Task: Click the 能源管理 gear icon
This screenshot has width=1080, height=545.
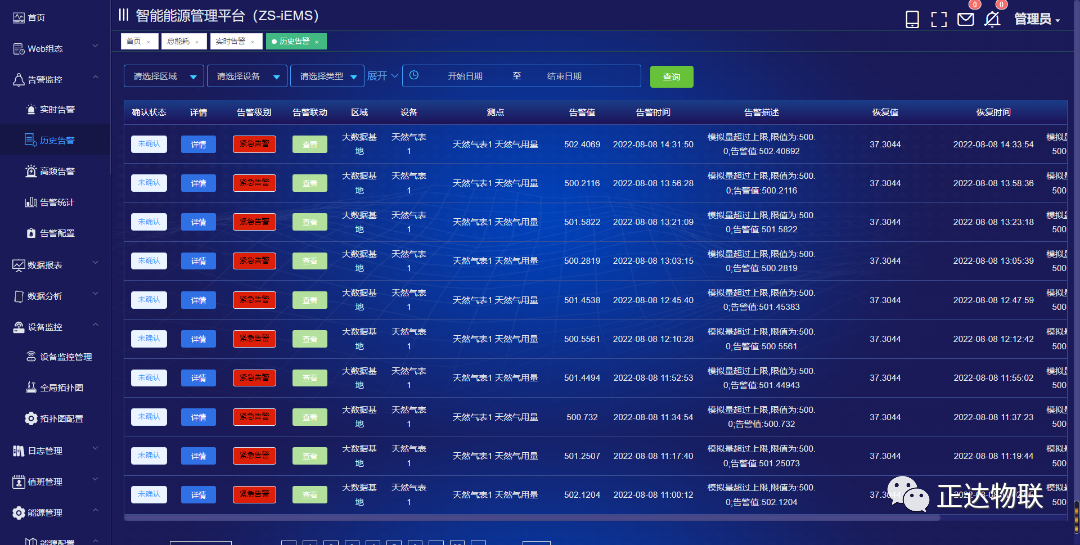Action: 19,513
